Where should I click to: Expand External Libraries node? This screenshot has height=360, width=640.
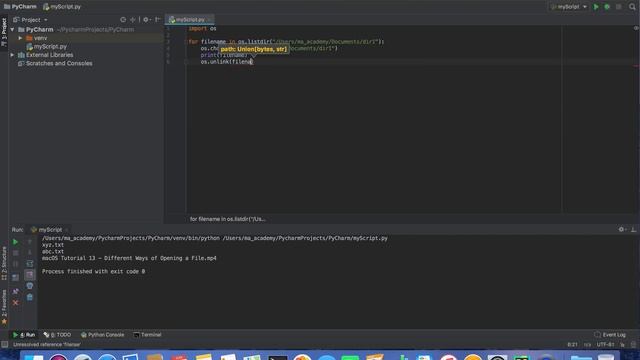12,55
